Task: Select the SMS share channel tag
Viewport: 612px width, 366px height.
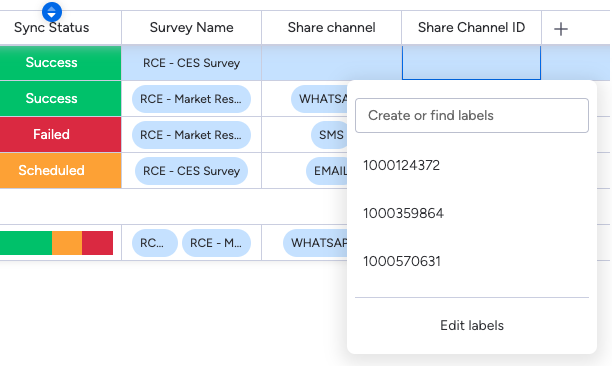Action: pos(329,135)
